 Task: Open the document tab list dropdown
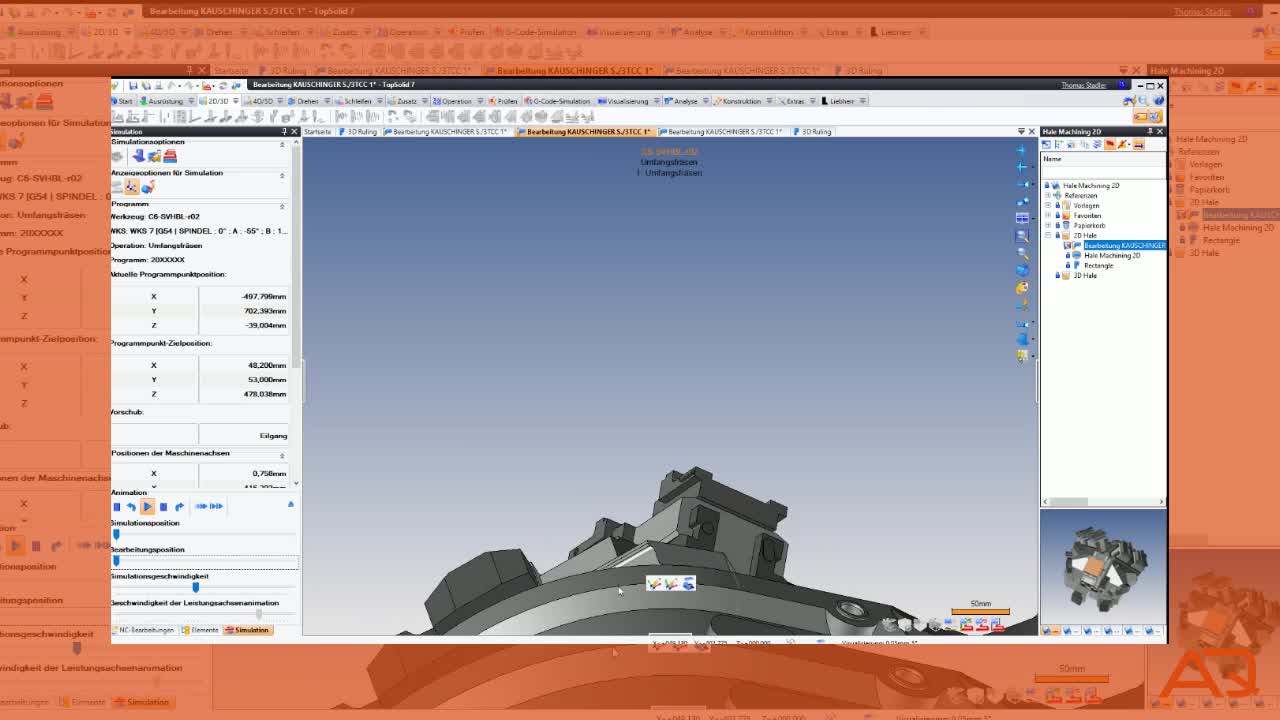tap(1021, 132)
